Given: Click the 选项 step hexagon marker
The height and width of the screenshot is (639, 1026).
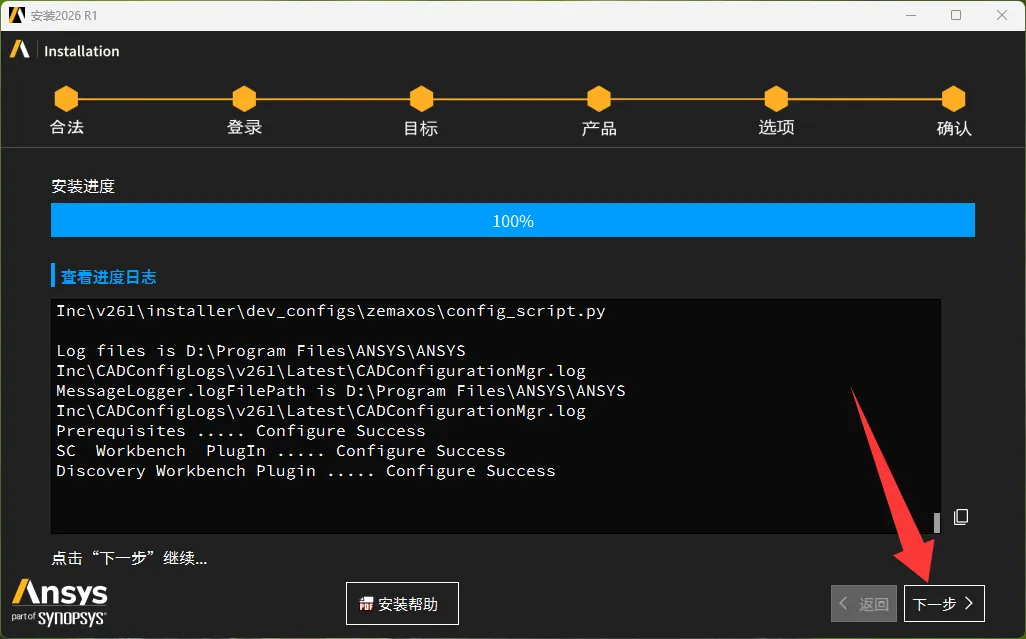Looking at the screenshot, I should click(776, 99).
